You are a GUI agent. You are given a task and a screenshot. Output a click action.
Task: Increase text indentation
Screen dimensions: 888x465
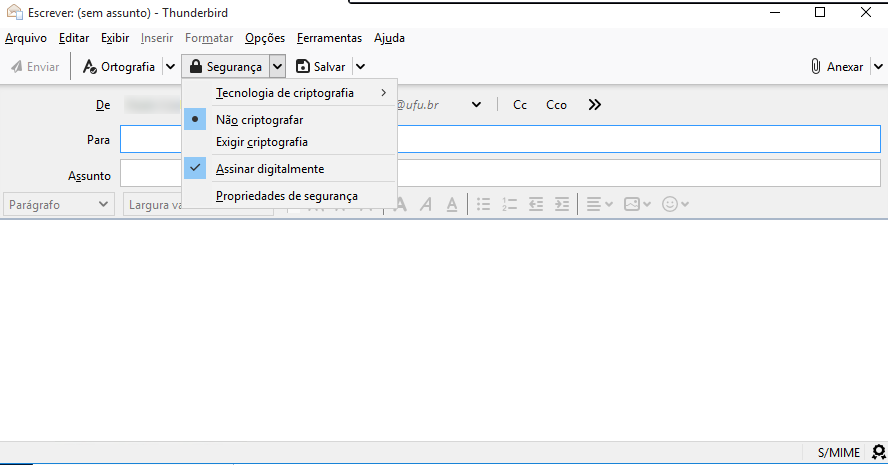[x=562, y=204]
